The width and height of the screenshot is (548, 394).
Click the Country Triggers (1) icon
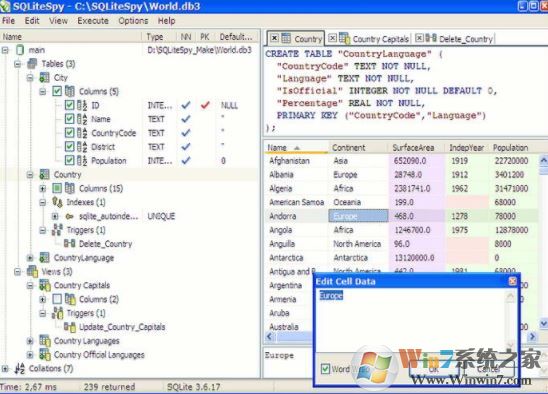57,230
